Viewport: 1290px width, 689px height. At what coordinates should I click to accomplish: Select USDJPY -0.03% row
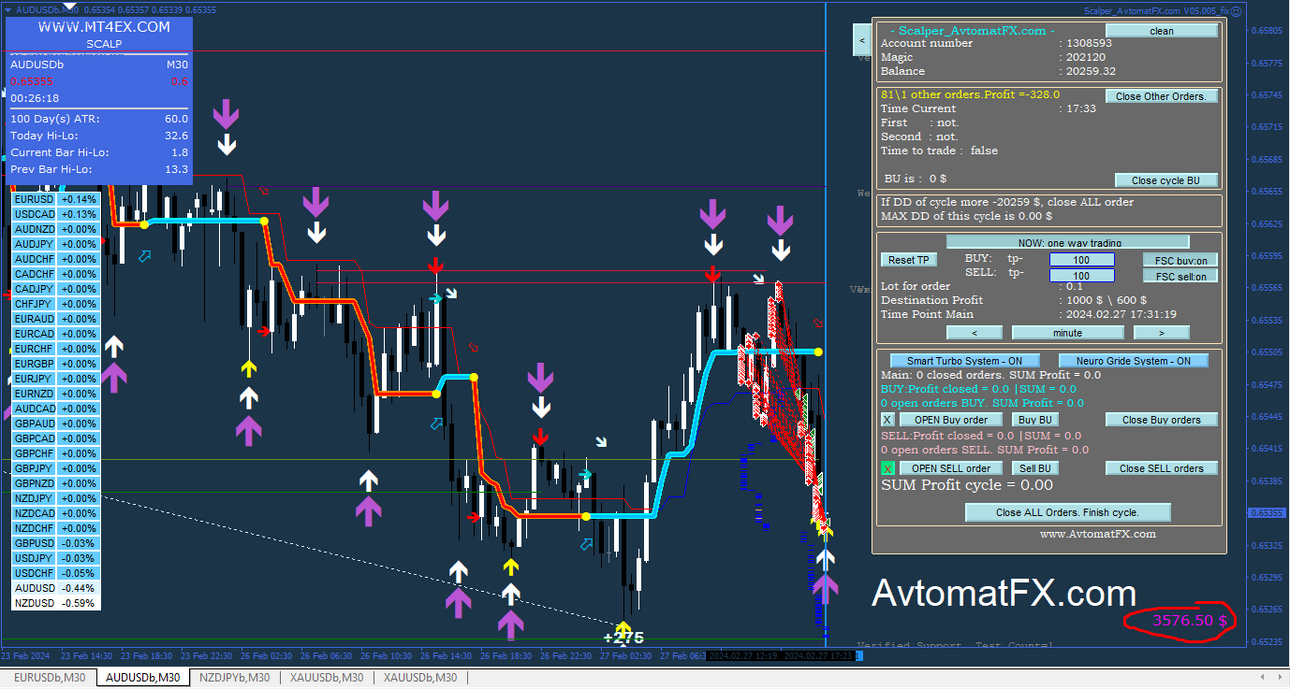click(55, 559)
